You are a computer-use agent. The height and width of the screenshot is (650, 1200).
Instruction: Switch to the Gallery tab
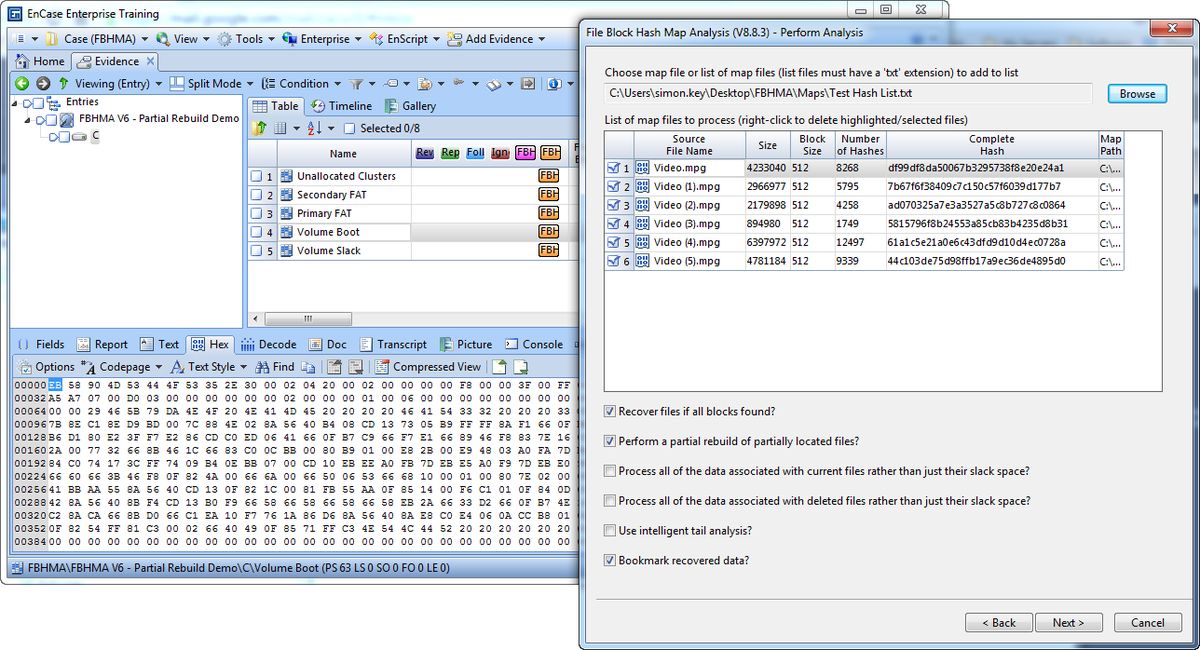click(x=411, y=106)
